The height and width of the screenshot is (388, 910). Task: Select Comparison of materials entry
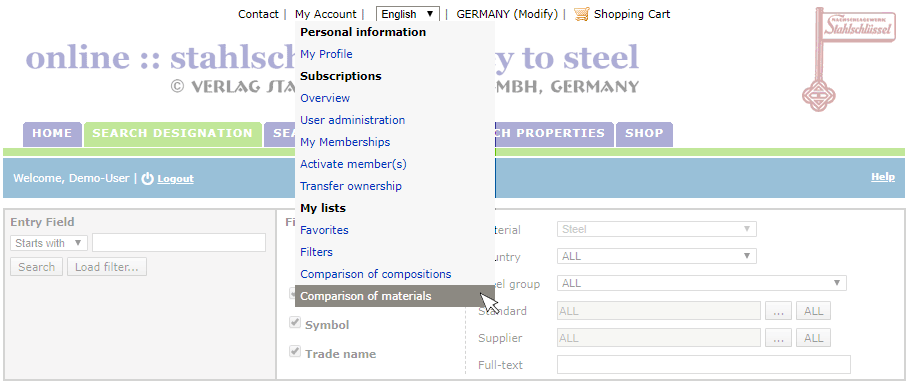[395, 296]
